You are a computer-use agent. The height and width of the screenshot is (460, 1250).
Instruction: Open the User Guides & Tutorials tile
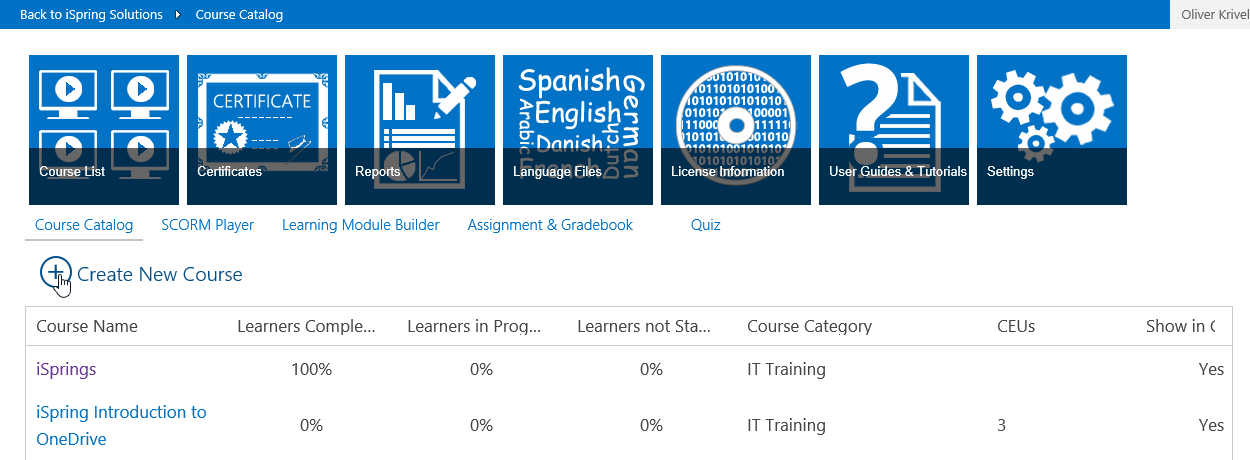tap(894, 130)
